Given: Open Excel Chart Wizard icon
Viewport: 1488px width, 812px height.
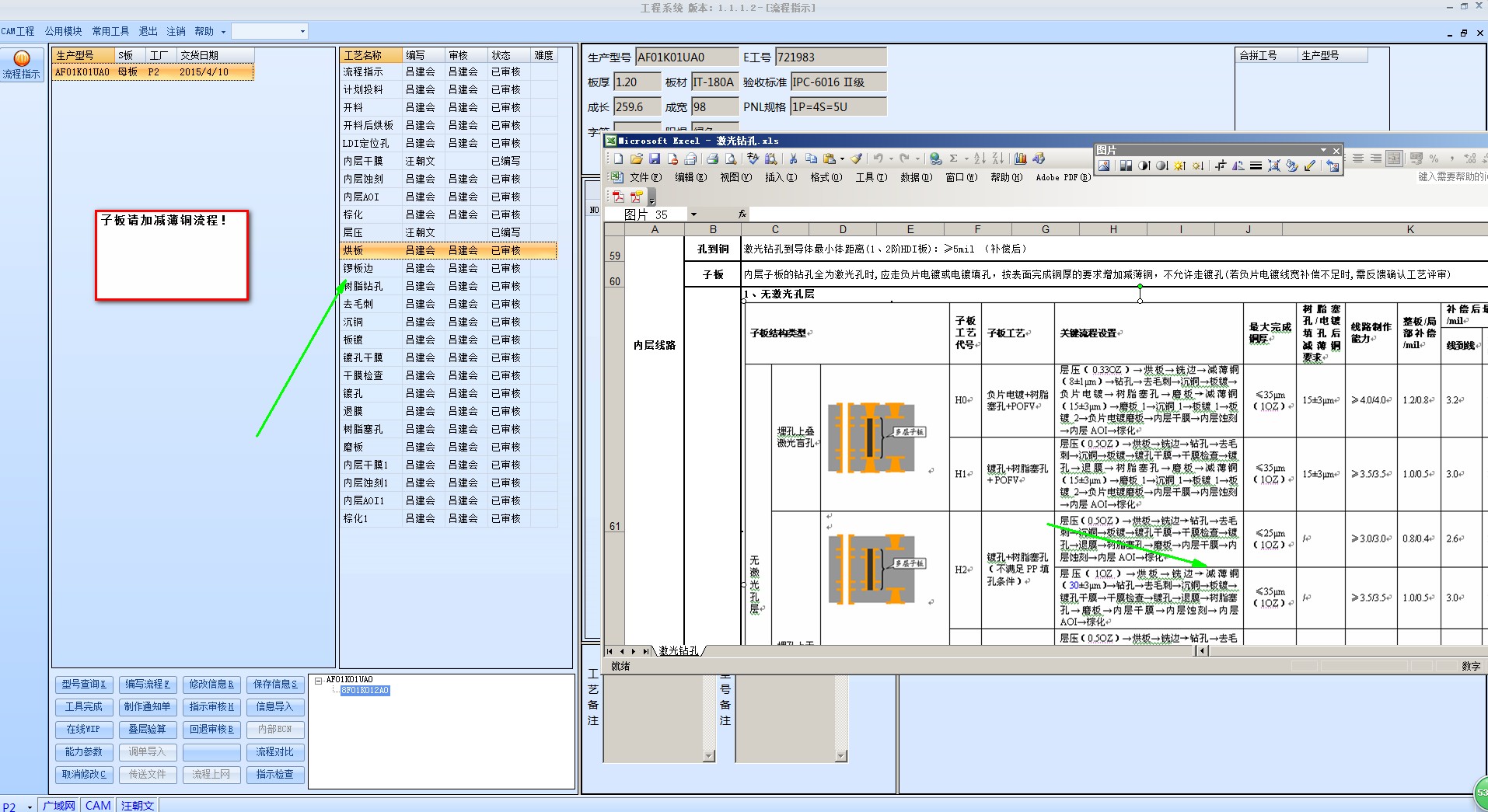Looking at the screenshot, I should click(1020, 159).
